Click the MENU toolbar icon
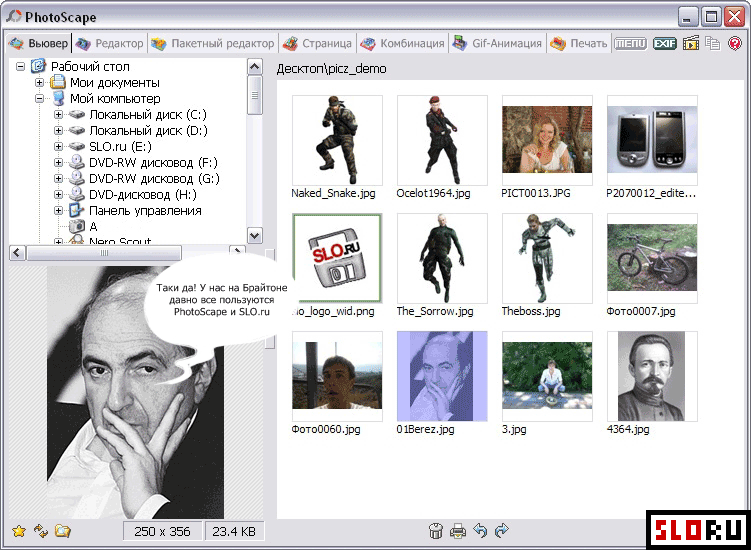 [630, 44]
